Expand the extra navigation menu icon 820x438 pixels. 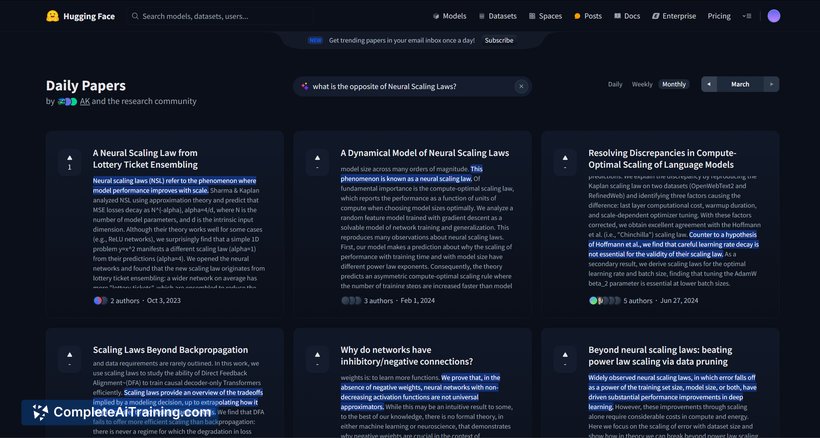(x=747, y=16)
